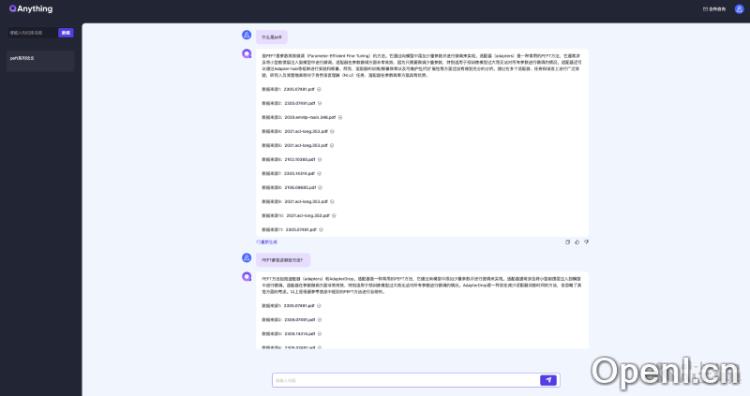Click the 2023.emnlp-main pdf file name in first reply
Screen dimensions: 750x396
(310, 117)
